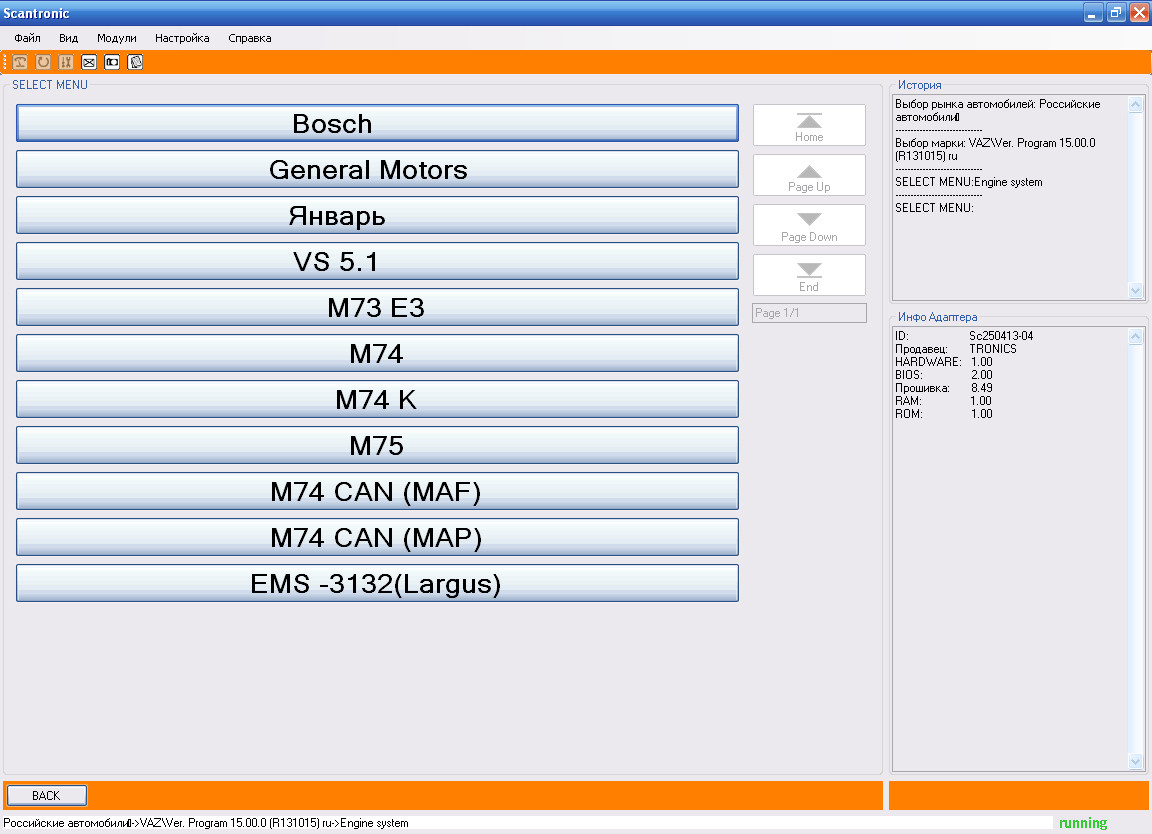Click the Page Up navigation button

pos(809,175)
